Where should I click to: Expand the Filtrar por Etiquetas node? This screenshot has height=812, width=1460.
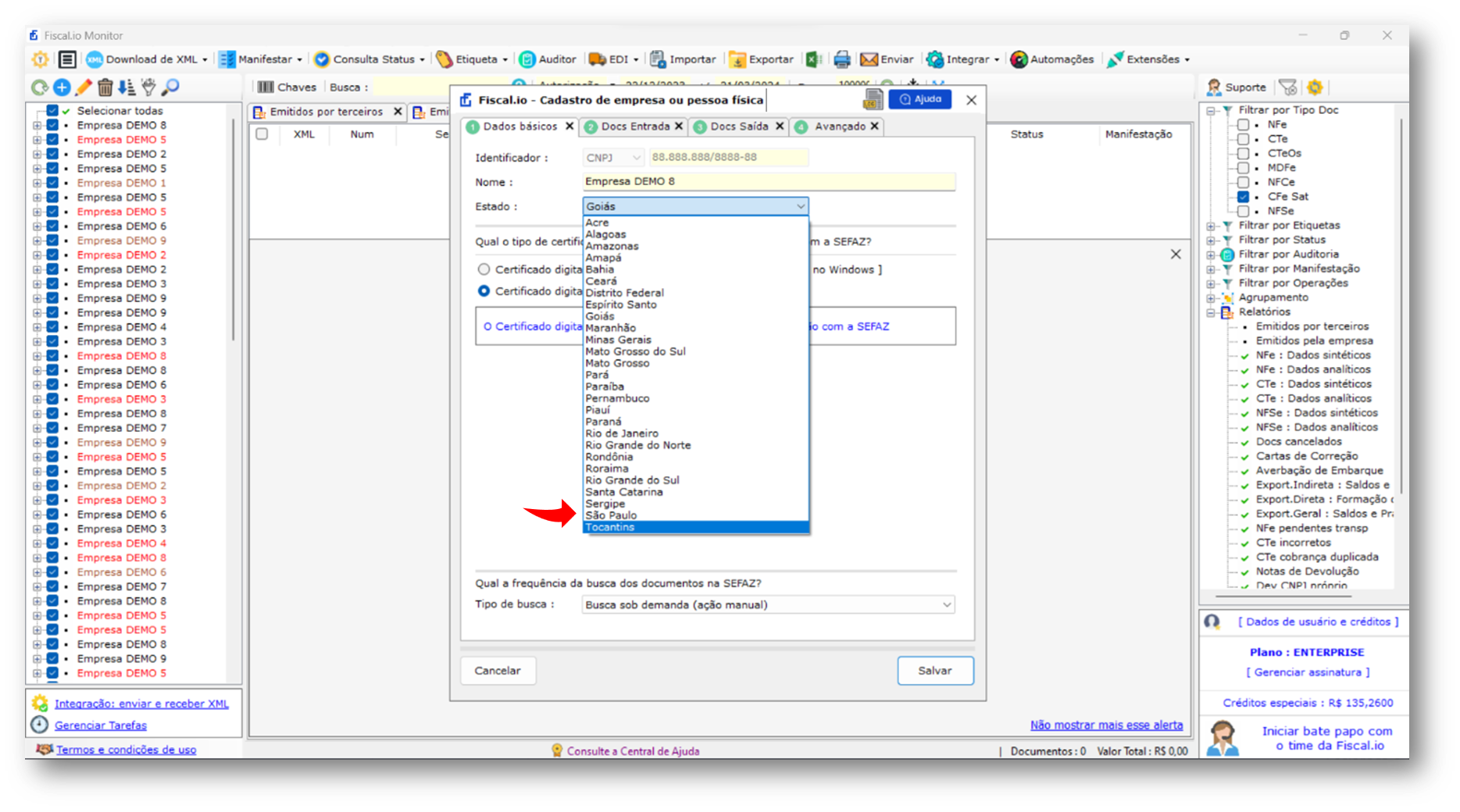point(1212,226)
